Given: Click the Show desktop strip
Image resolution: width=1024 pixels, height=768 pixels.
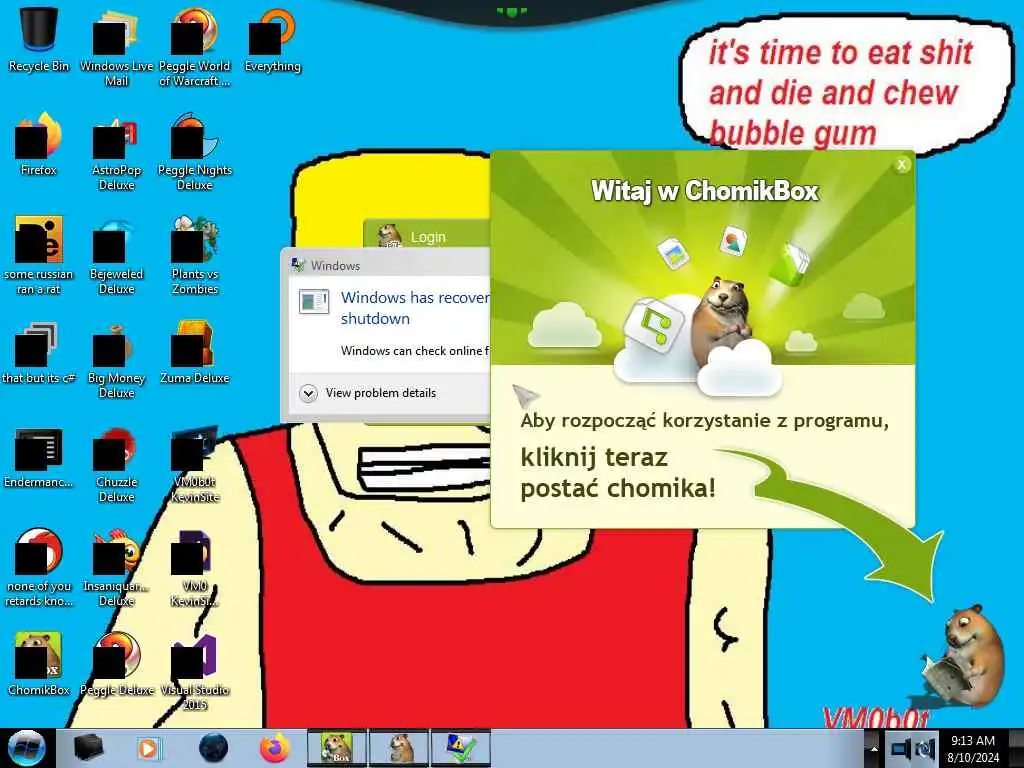Looking at the screenshot, I should (1016, 748).
